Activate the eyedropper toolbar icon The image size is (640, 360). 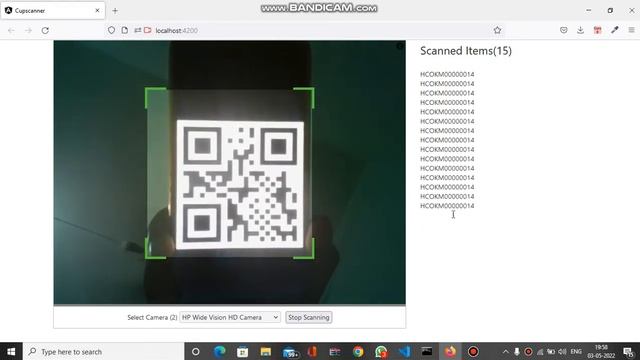615,30
